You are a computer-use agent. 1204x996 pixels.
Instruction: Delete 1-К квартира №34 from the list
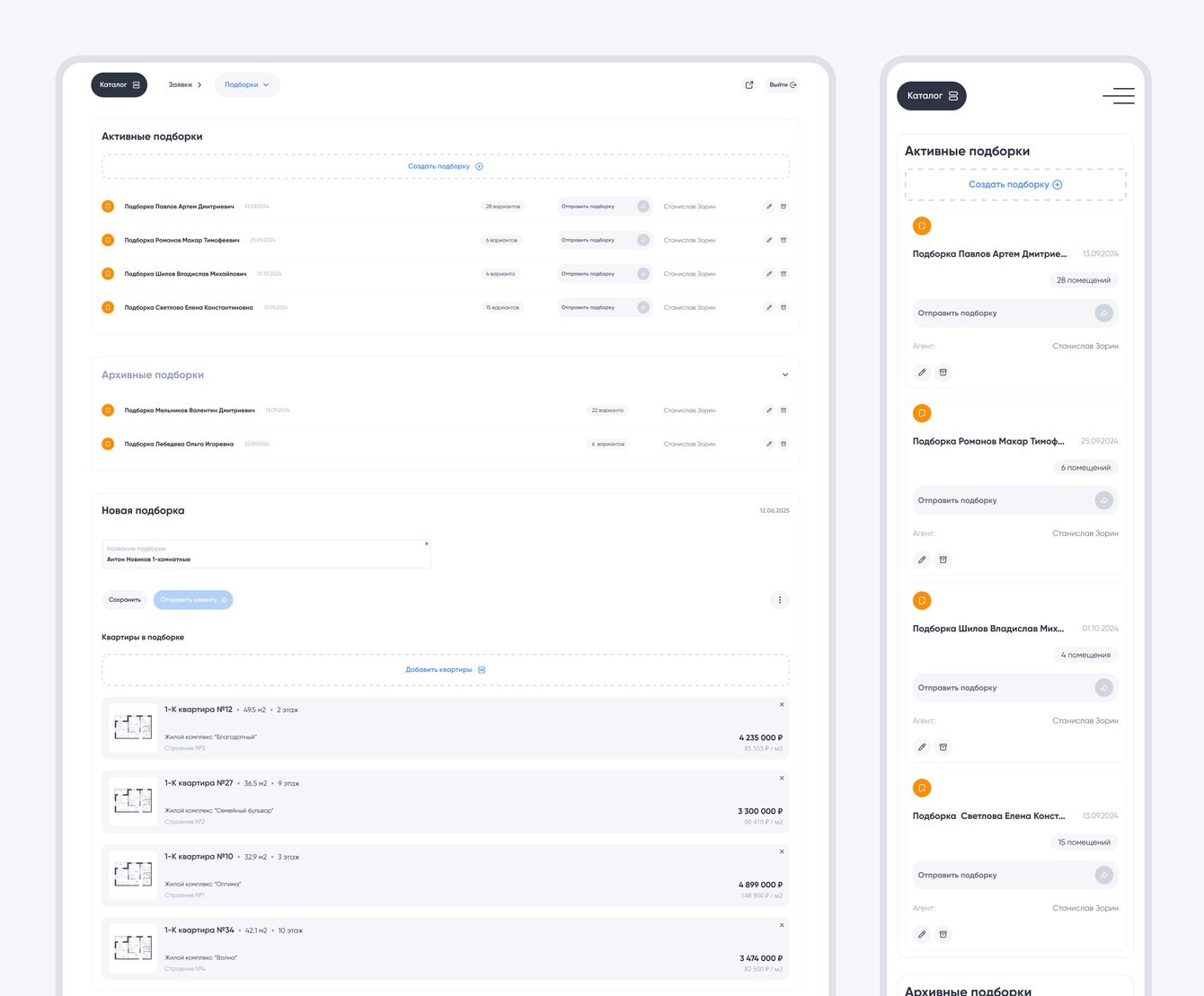(x=782, y=925)
